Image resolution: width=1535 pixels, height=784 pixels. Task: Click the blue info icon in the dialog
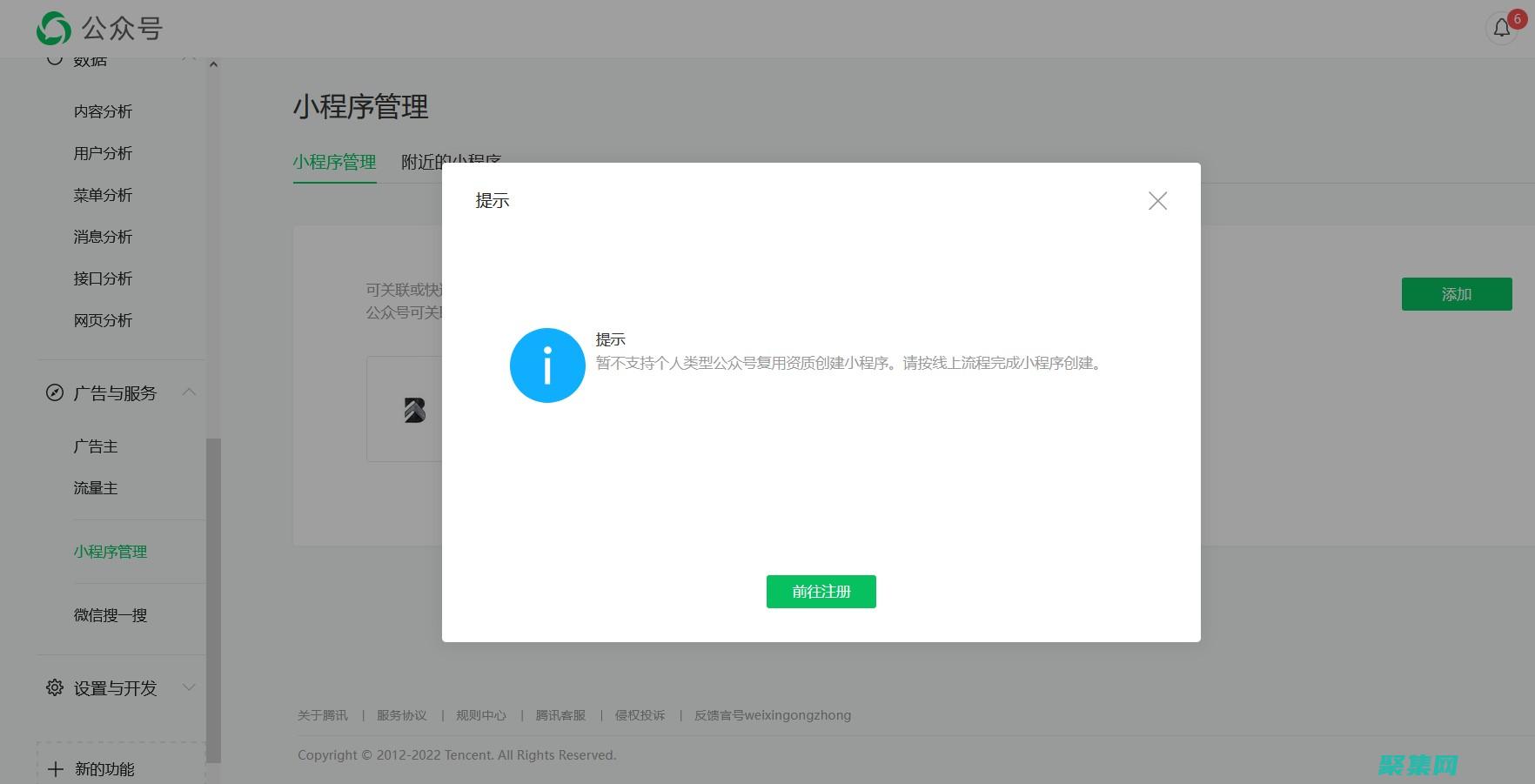[x=546, y=365]
